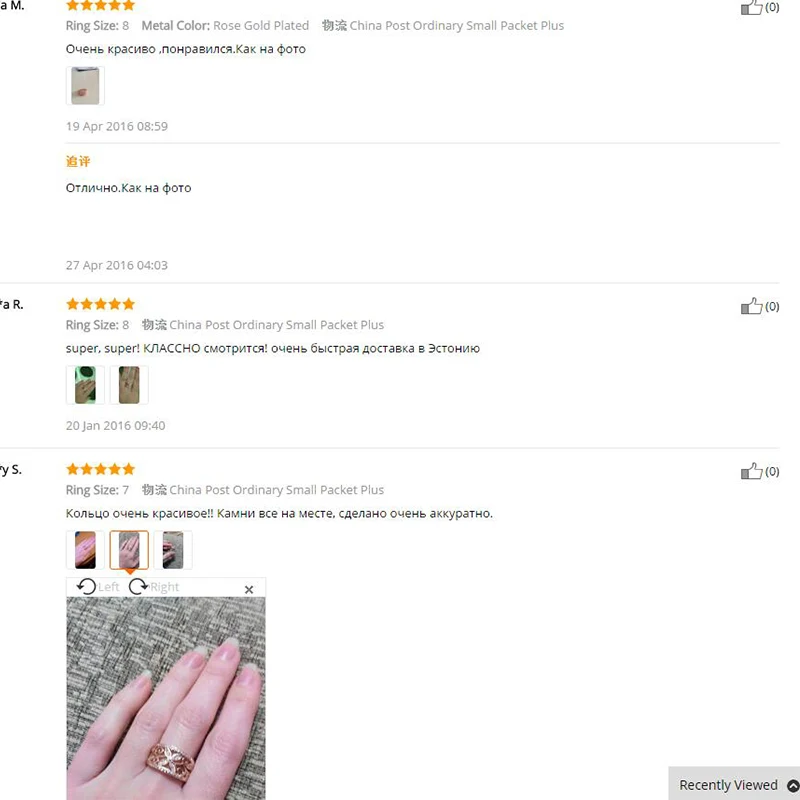Rotate the enlarged photo right
The height and width of the screenshot is (800, 800).
154,587
